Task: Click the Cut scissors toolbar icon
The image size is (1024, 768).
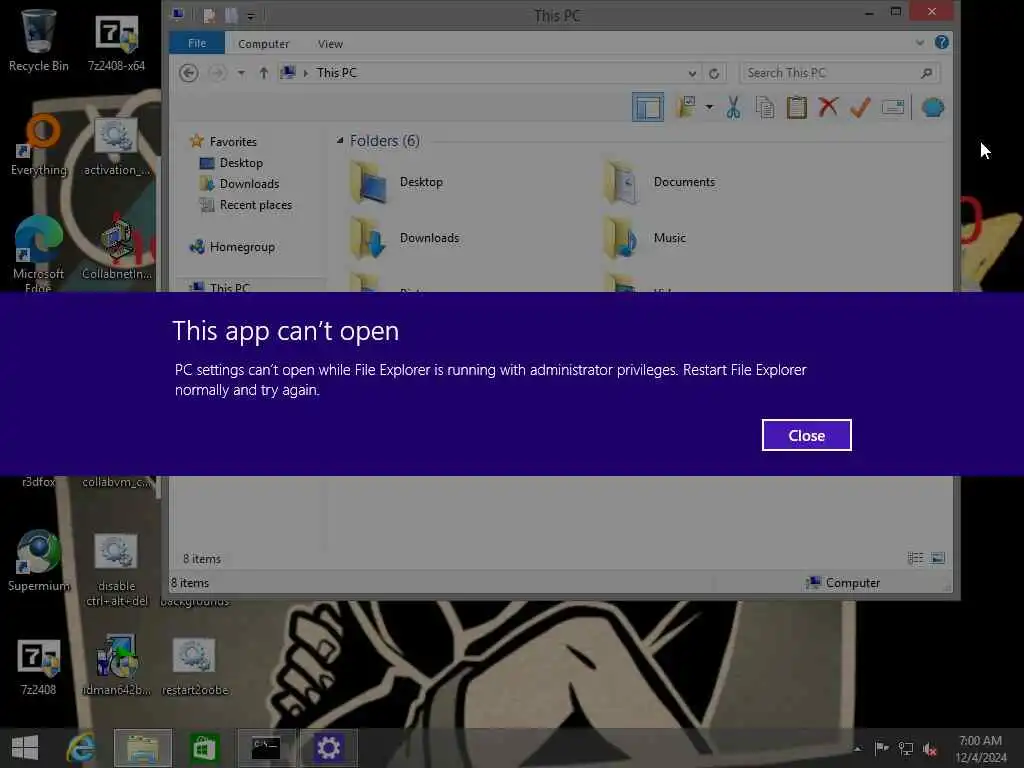Action: (x=733, y=107)
